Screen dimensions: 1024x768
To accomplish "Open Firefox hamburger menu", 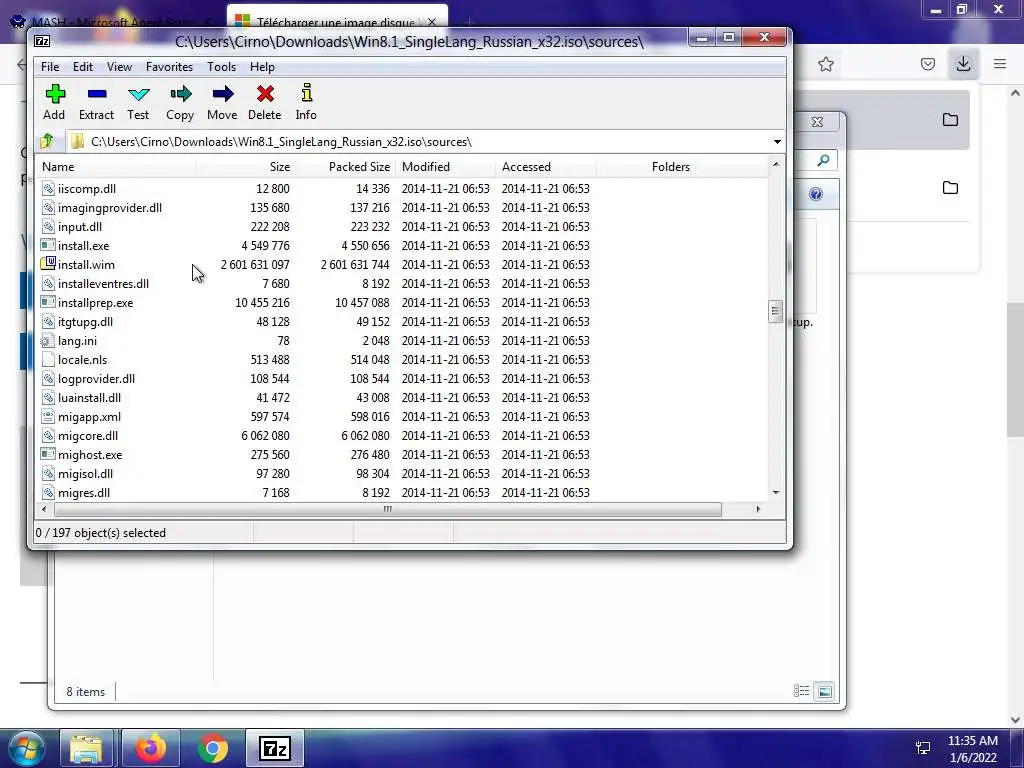I will click(x=1000, y=64).
